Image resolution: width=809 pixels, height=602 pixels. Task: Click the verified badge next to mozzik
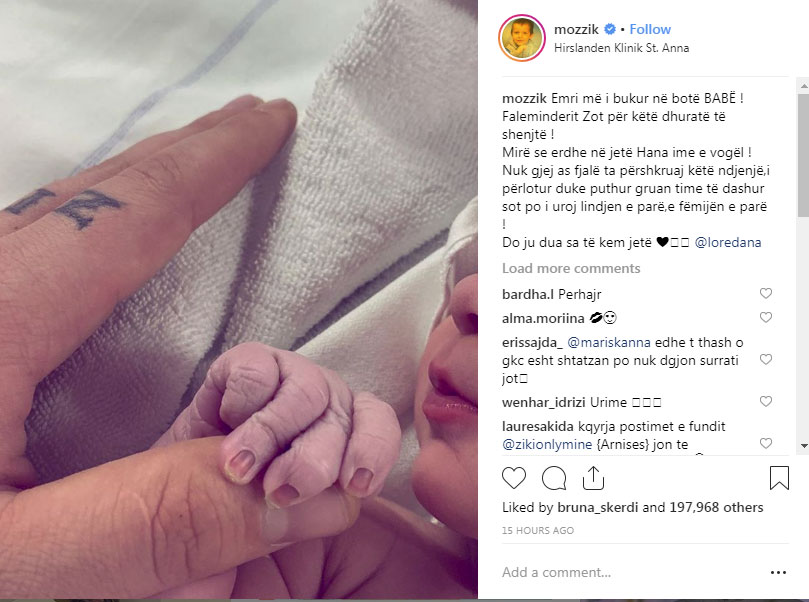click(x=610, y=29)
